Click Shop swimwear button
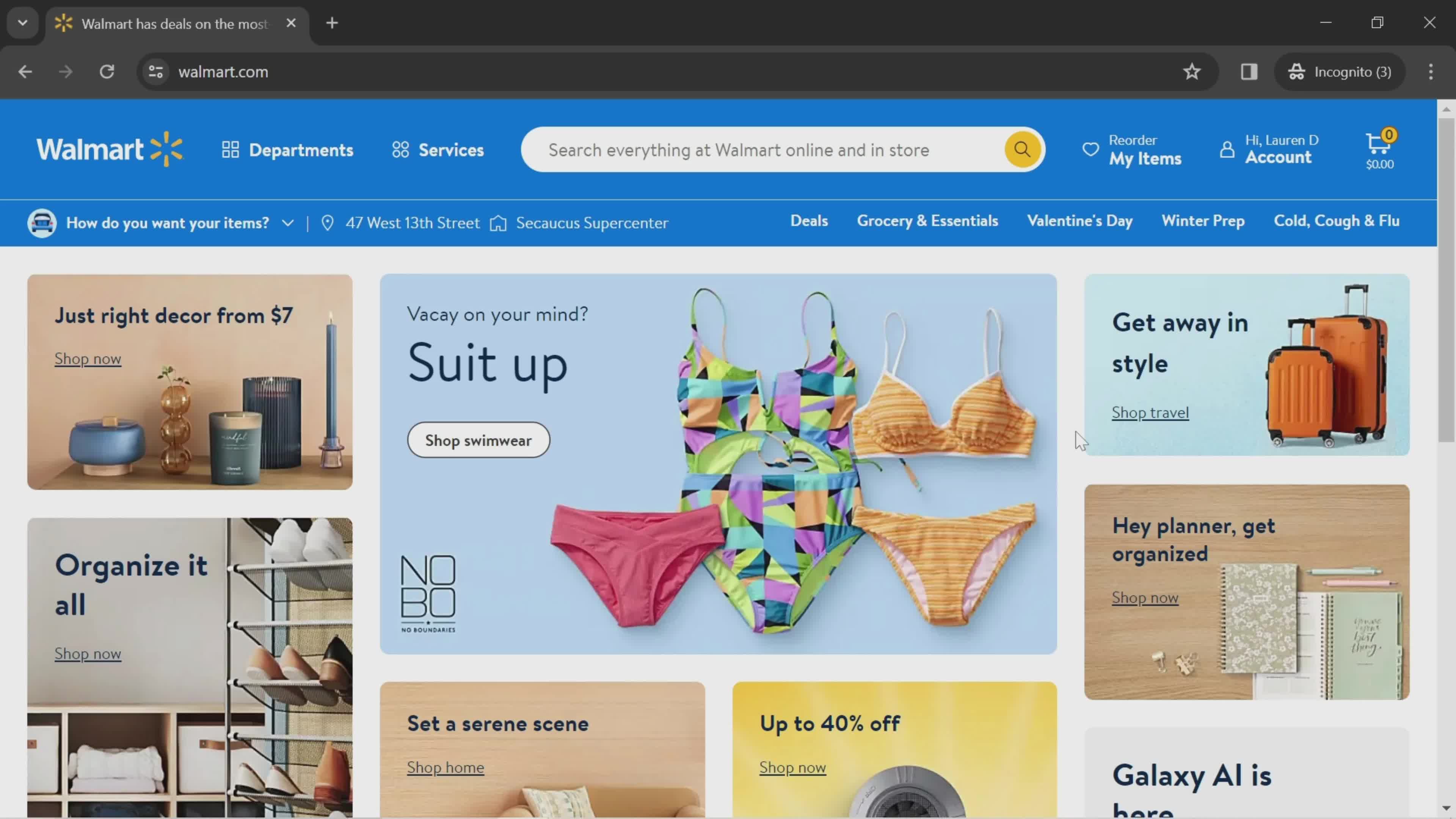The image size is (1456, 819). [478, 440]
